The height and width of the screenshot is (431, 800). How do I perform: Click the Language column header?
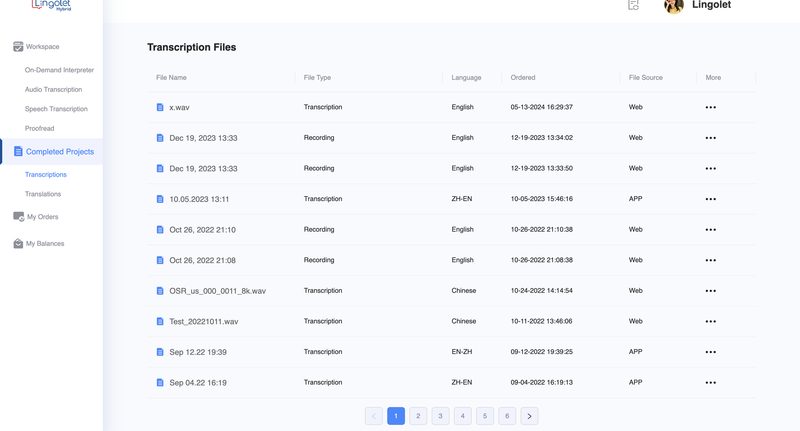tap(466, 78)
